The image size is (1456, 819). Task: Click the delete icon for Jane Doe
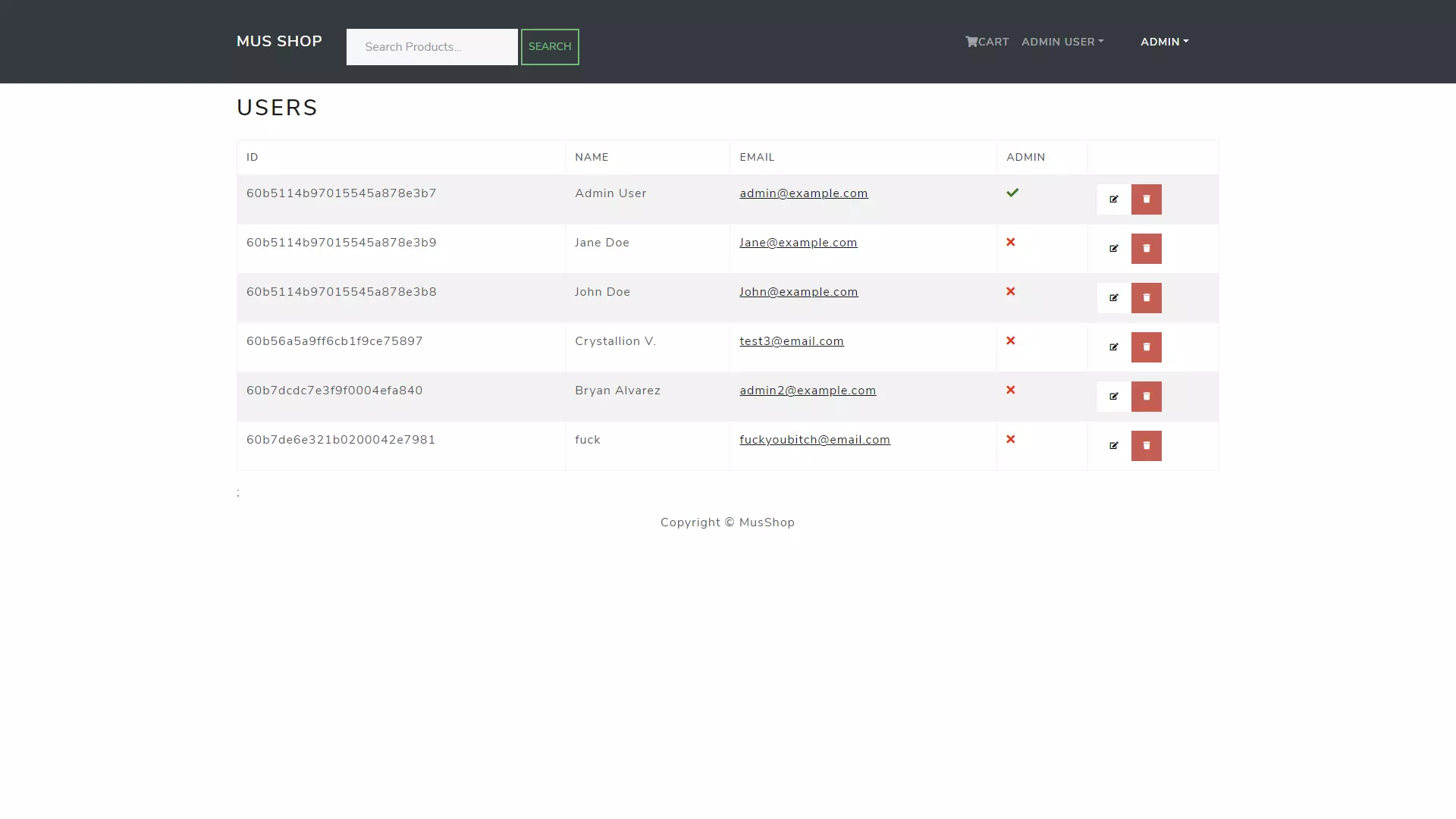click(1146, 248)
